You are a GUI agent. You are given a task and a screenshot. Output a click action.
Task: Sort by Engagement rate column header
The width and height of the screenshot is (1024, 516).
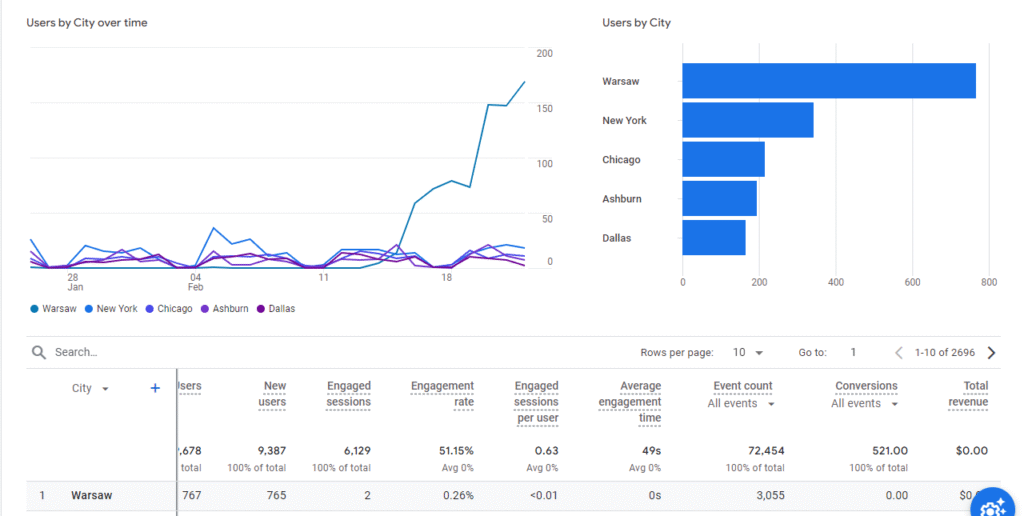(x=442, y=394)
